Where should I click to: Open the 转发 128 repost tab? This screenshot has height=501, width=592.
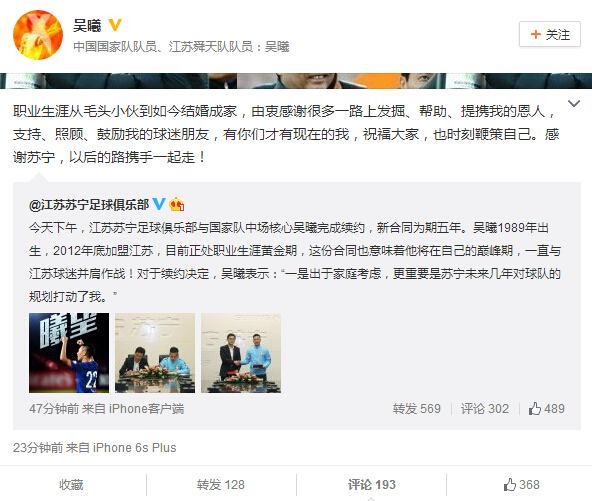point(220,484)
